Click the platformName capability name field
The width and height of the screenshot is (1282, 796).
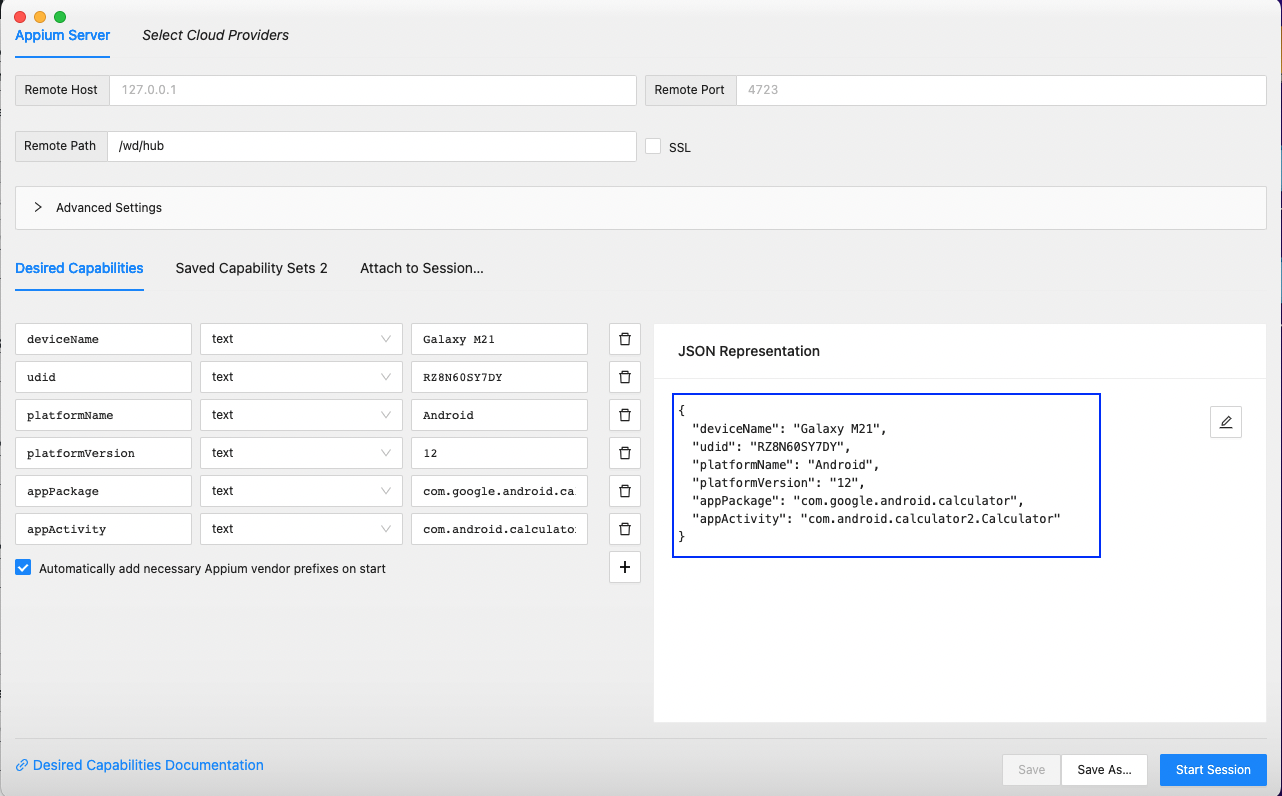click(x=104, y=415)
